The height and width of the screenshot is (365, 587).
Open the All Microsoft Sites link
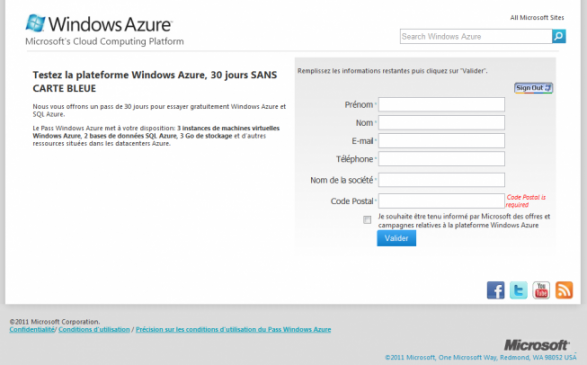(537, 18)
